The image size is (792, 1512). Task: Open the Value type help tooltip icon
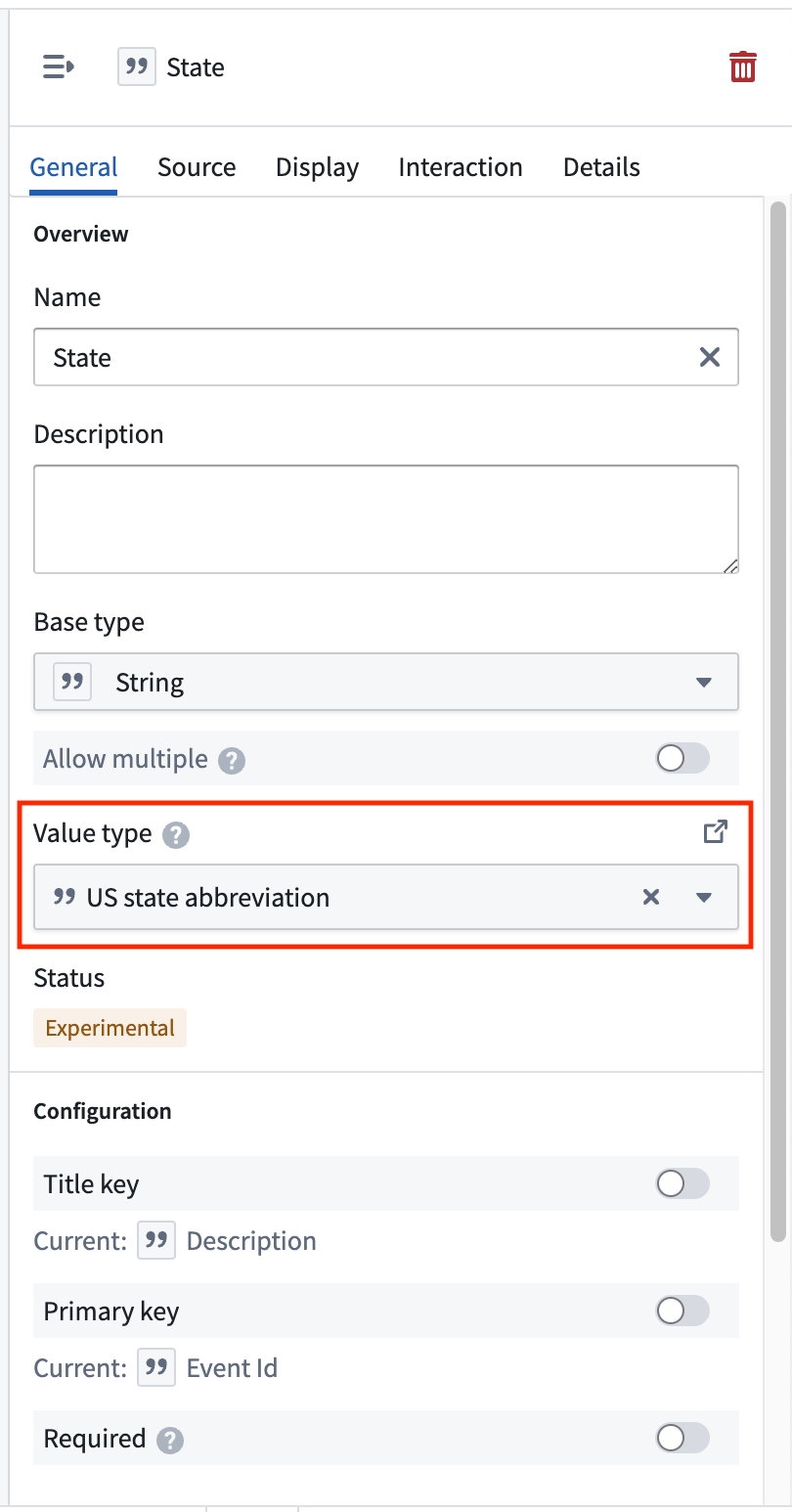[x=176, y=835]
